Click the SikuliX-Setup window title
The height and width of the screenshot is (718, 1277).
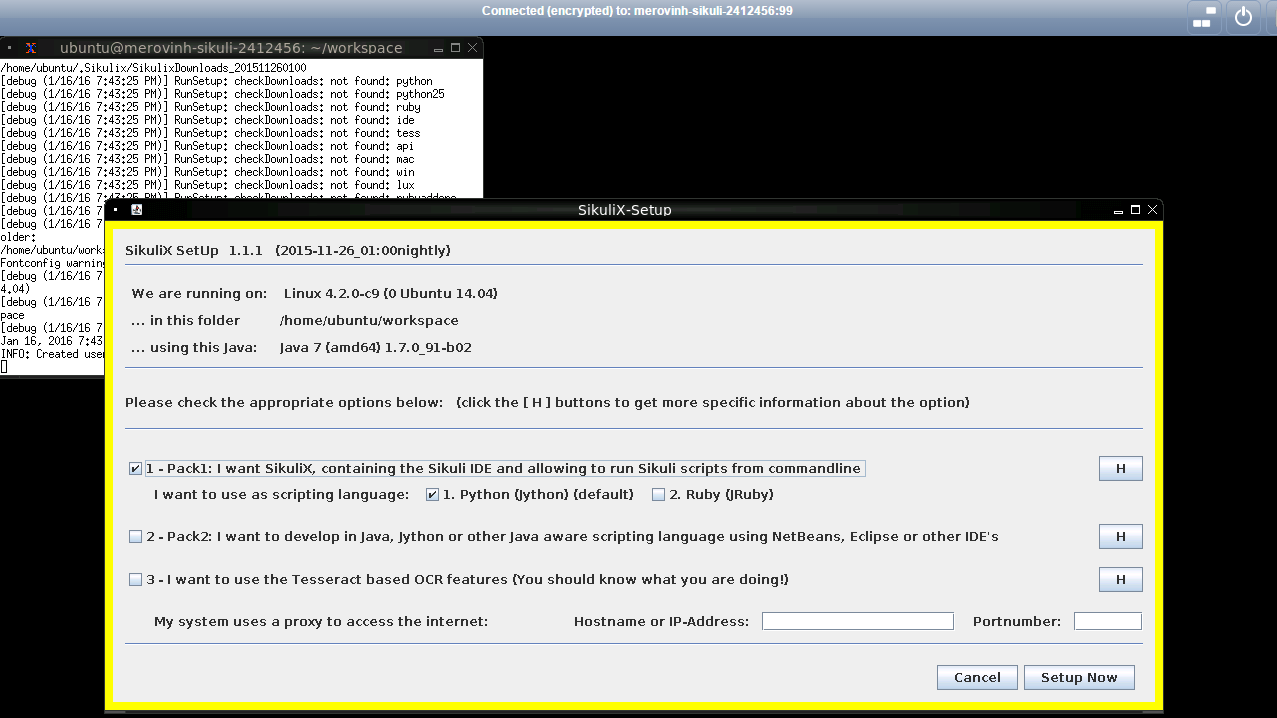coord(624,210)
